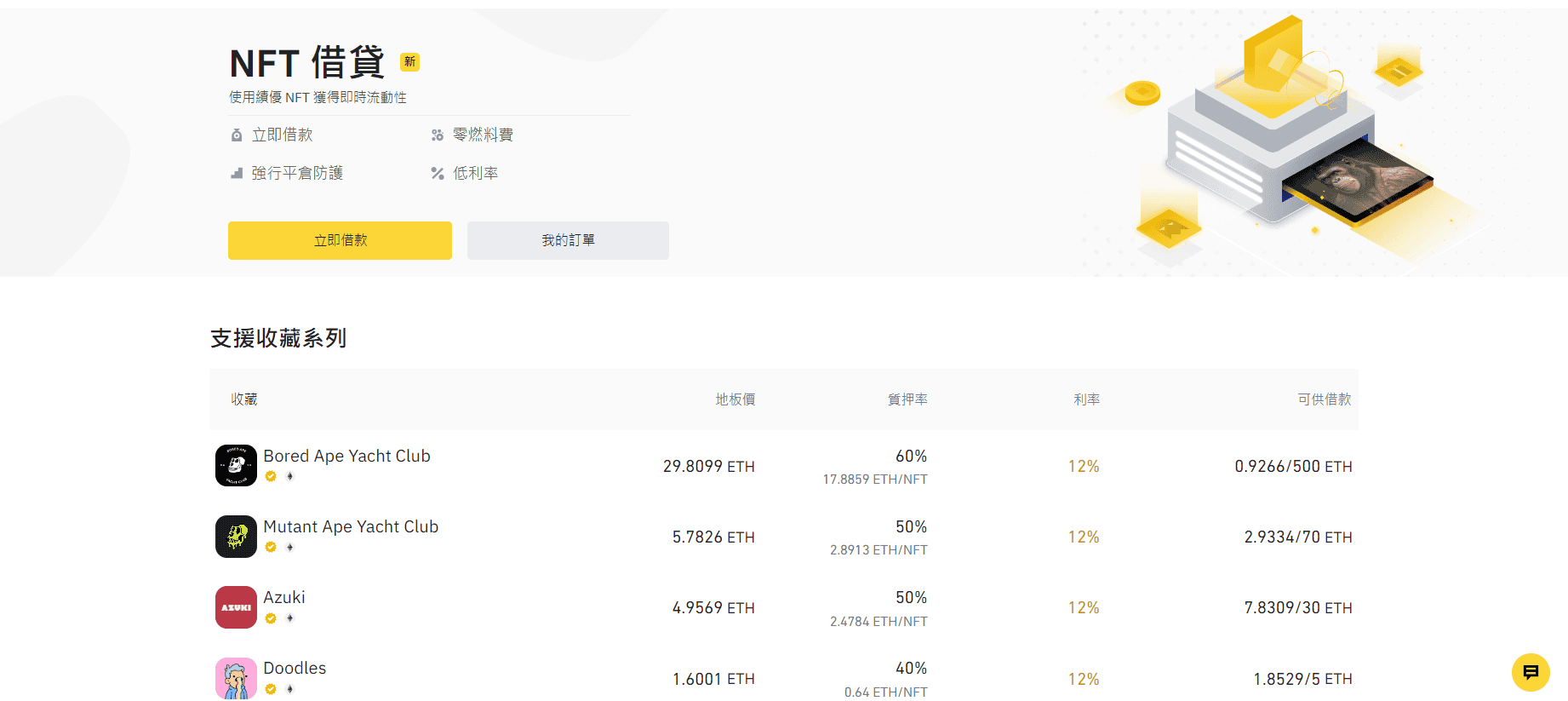Open Mutant Ape Yacht Club logo thumbnail
This screenshot has width=1568, height=701.
(236, 537)
